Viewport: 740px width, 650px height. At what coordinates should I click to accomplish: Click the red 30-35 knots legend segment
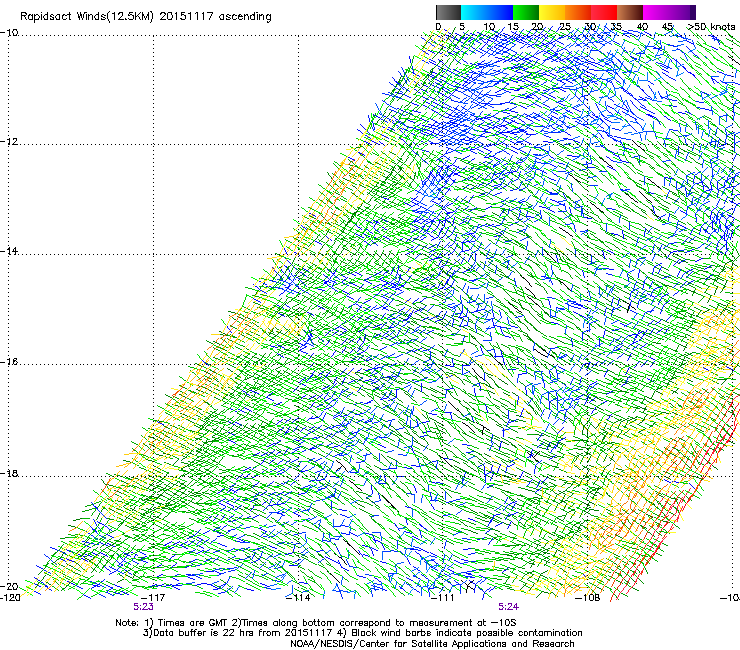[x=604, y=12]
